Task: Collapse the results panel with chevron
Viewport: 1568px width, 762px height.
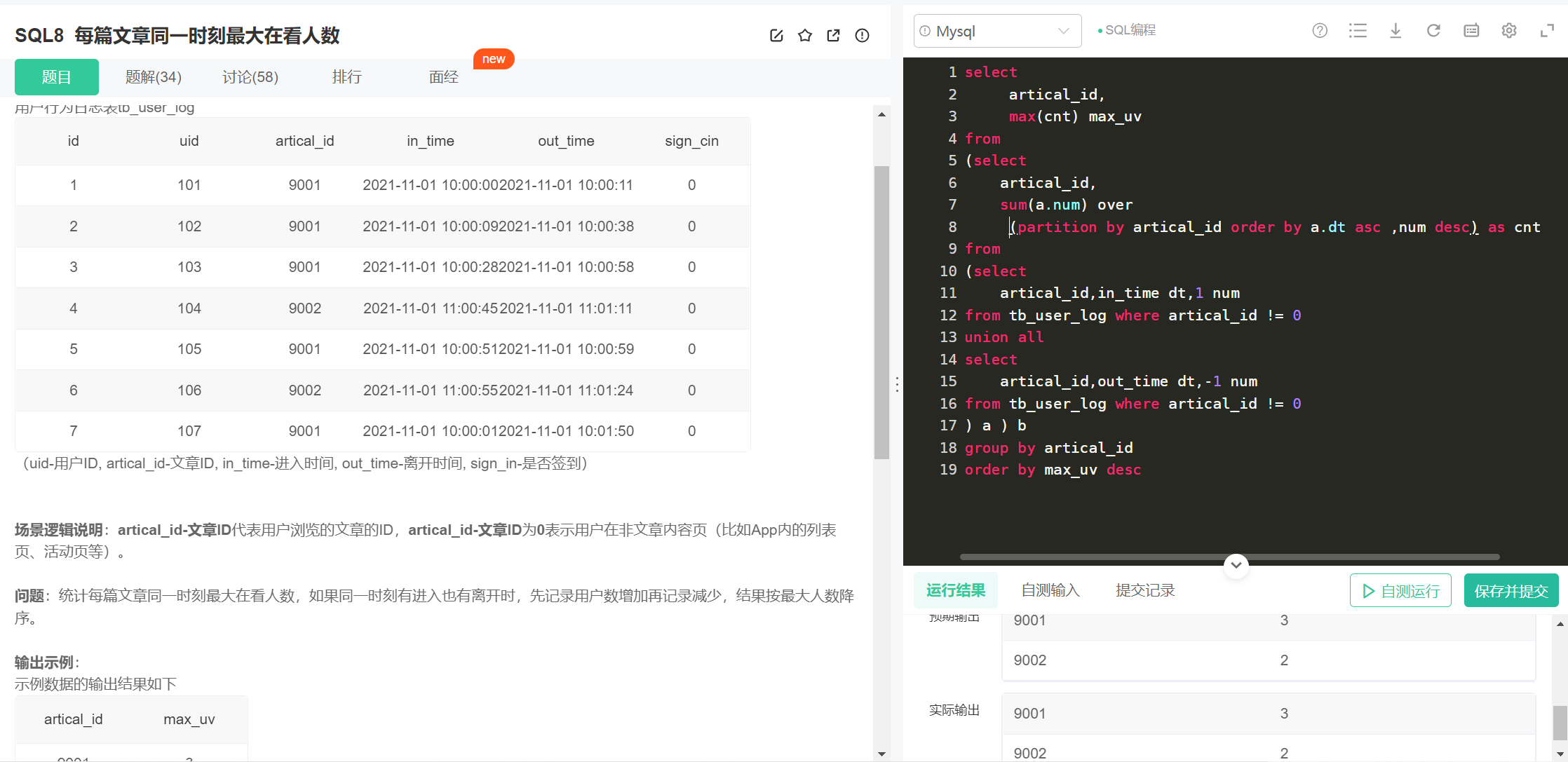Action: 1236,565
